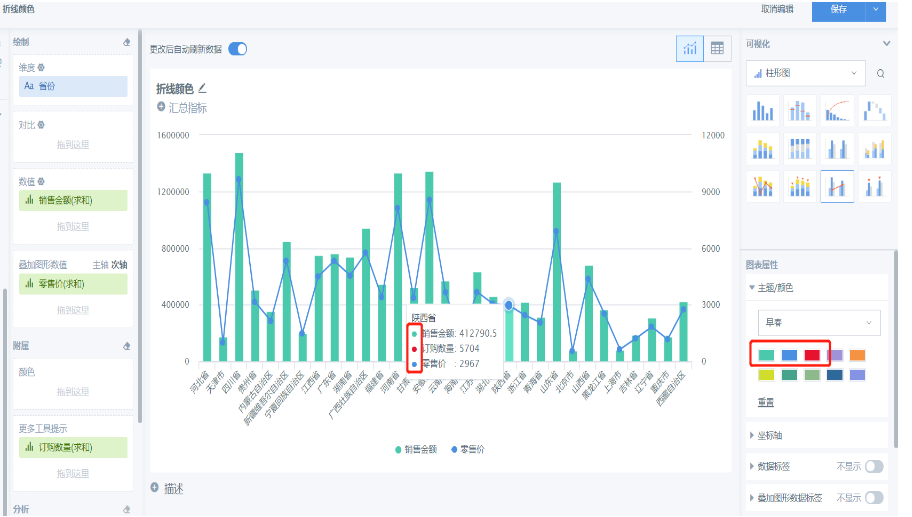Click the 重置 reset colors link
The image size is (912, 517).
coord(765,402)
